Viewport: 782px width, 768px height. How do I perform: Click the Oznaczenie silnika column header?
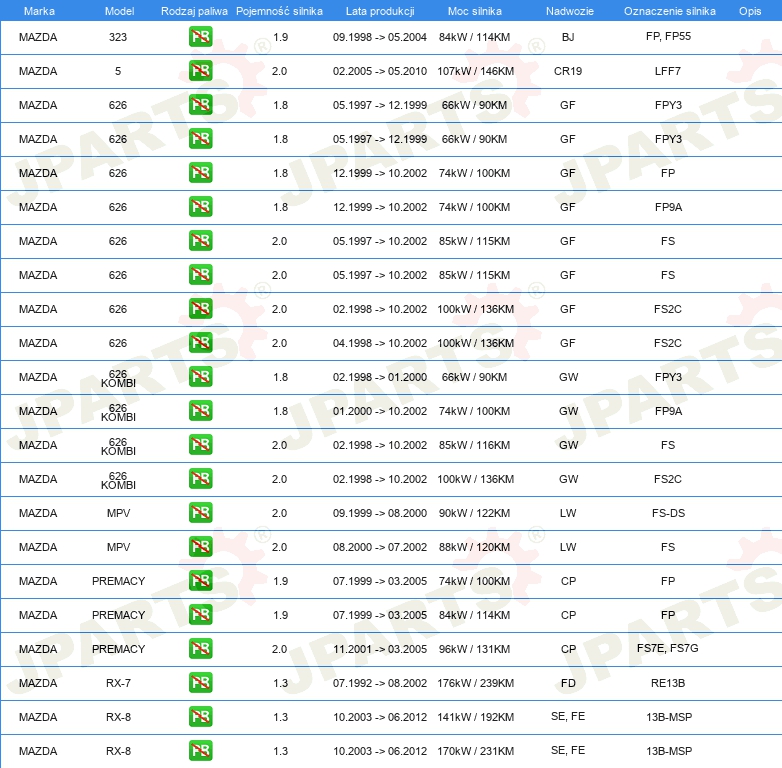[670, 11]
